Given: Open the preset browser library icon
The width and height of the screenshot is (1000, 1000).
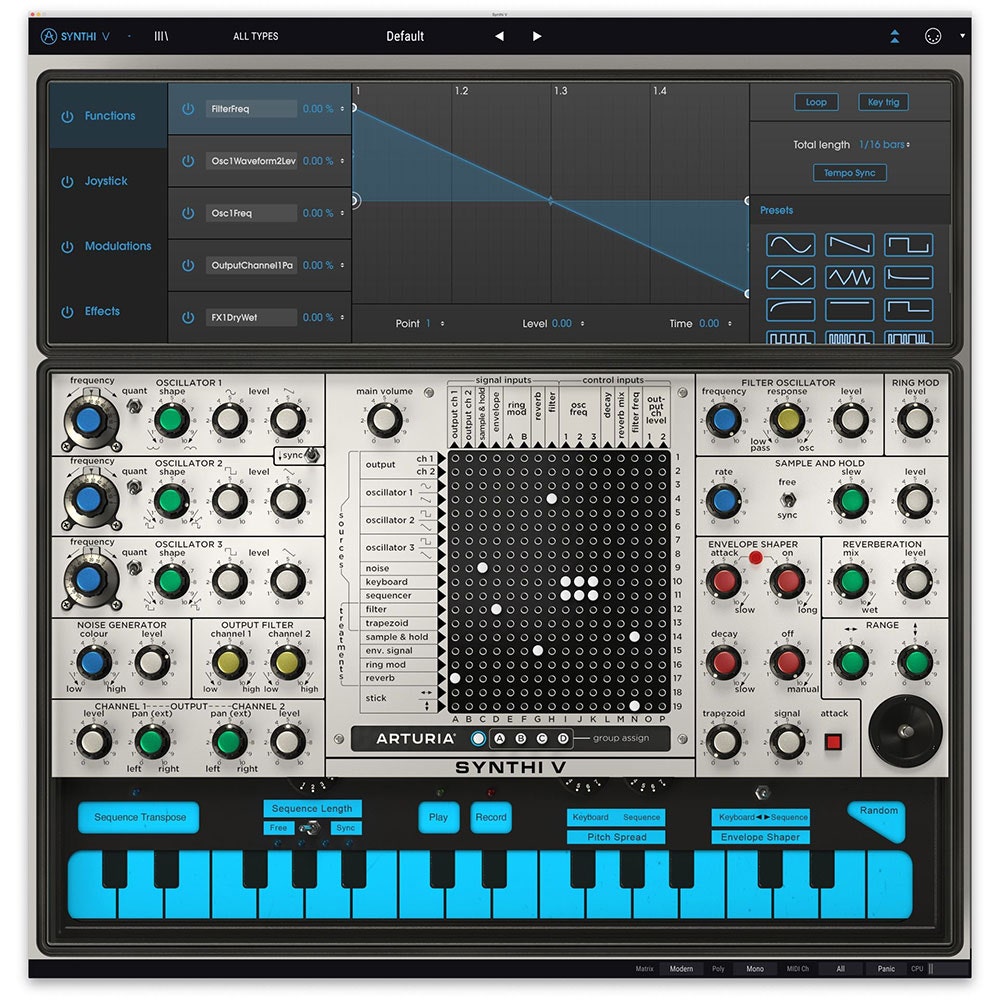Looking at the screenshot, I should tap(161, 36).
